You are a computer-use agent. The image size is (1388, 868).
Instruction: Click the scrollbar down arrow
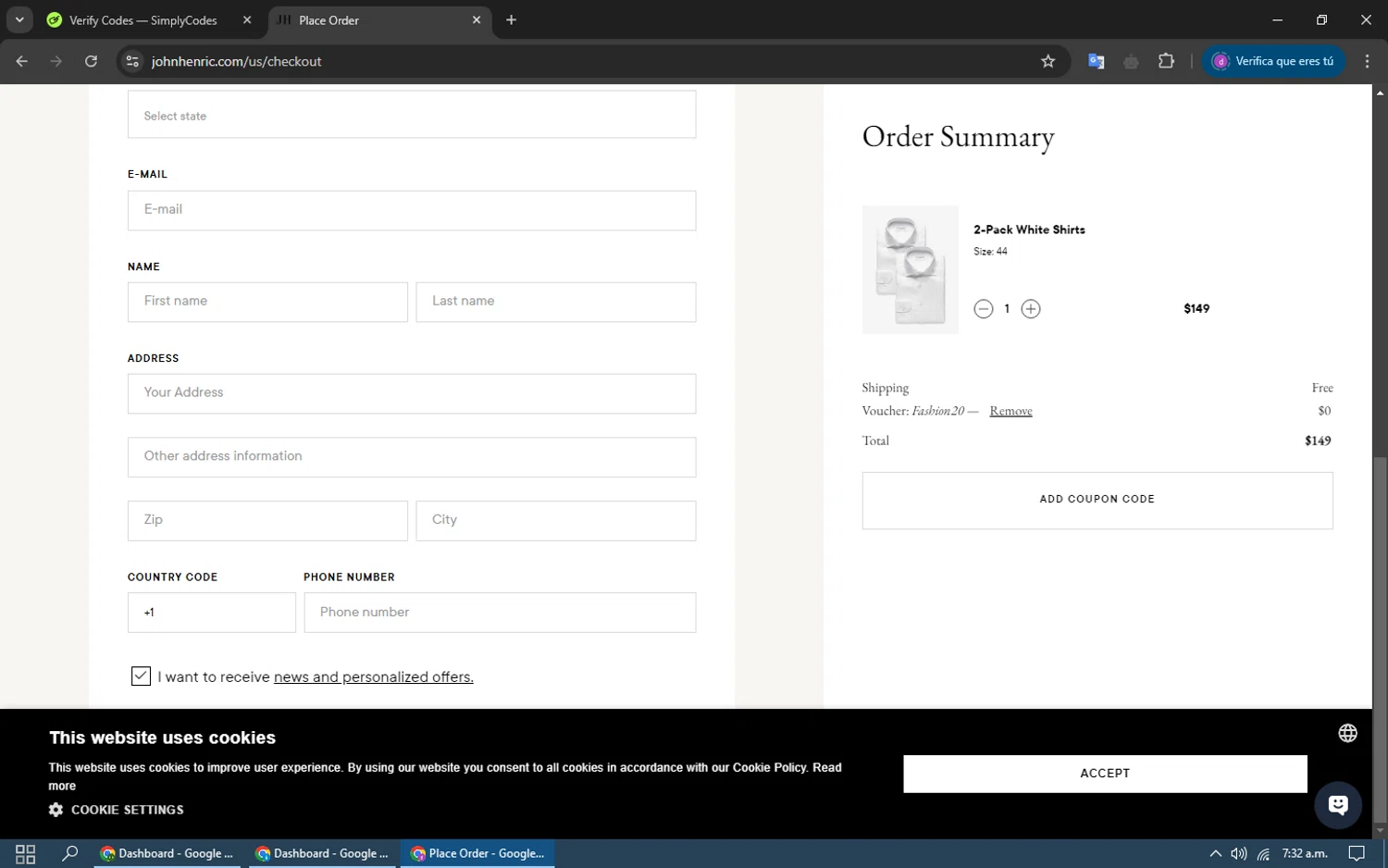pyautogui.click(x=1380, y=831)
